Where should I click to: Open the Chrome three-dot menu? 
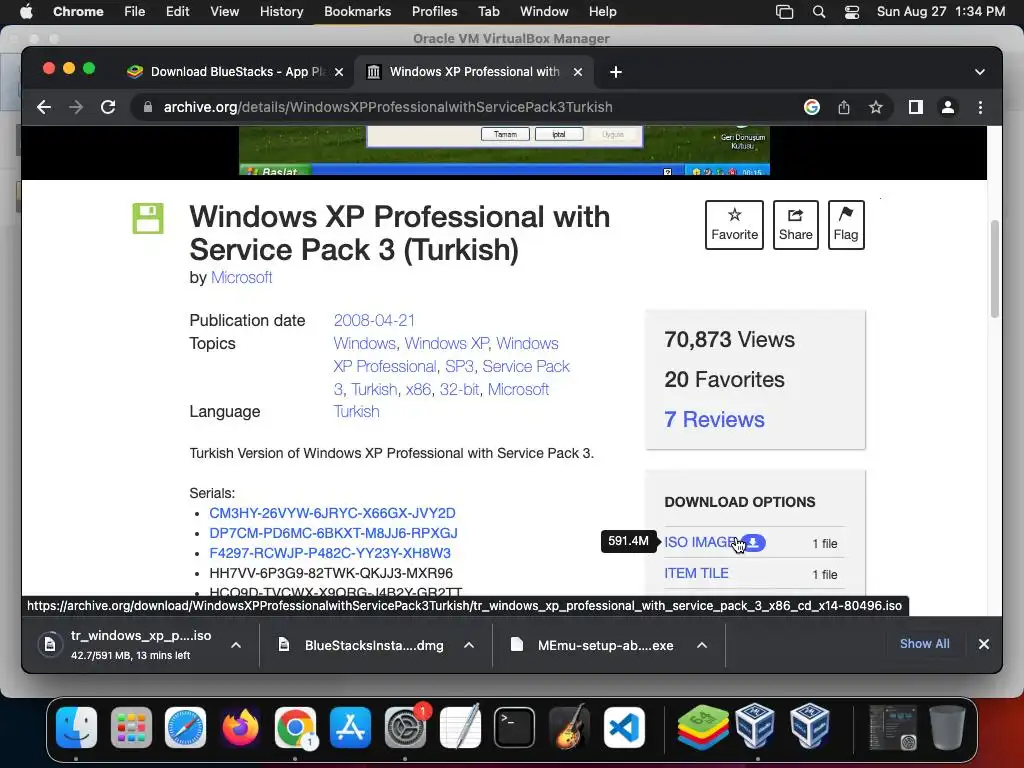tap(980, 107)
